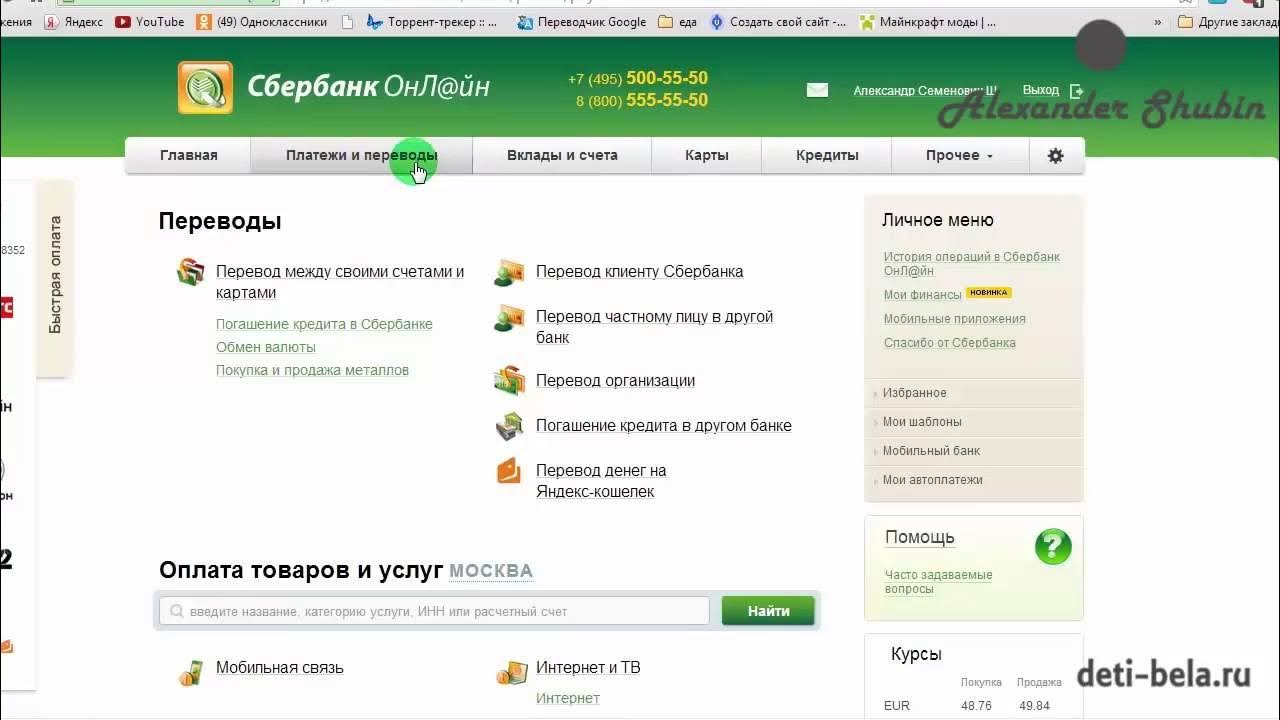The image size is (1280, 720).
Task: Click icon beside Перевод организации
Action: click(x=509, y=380)
